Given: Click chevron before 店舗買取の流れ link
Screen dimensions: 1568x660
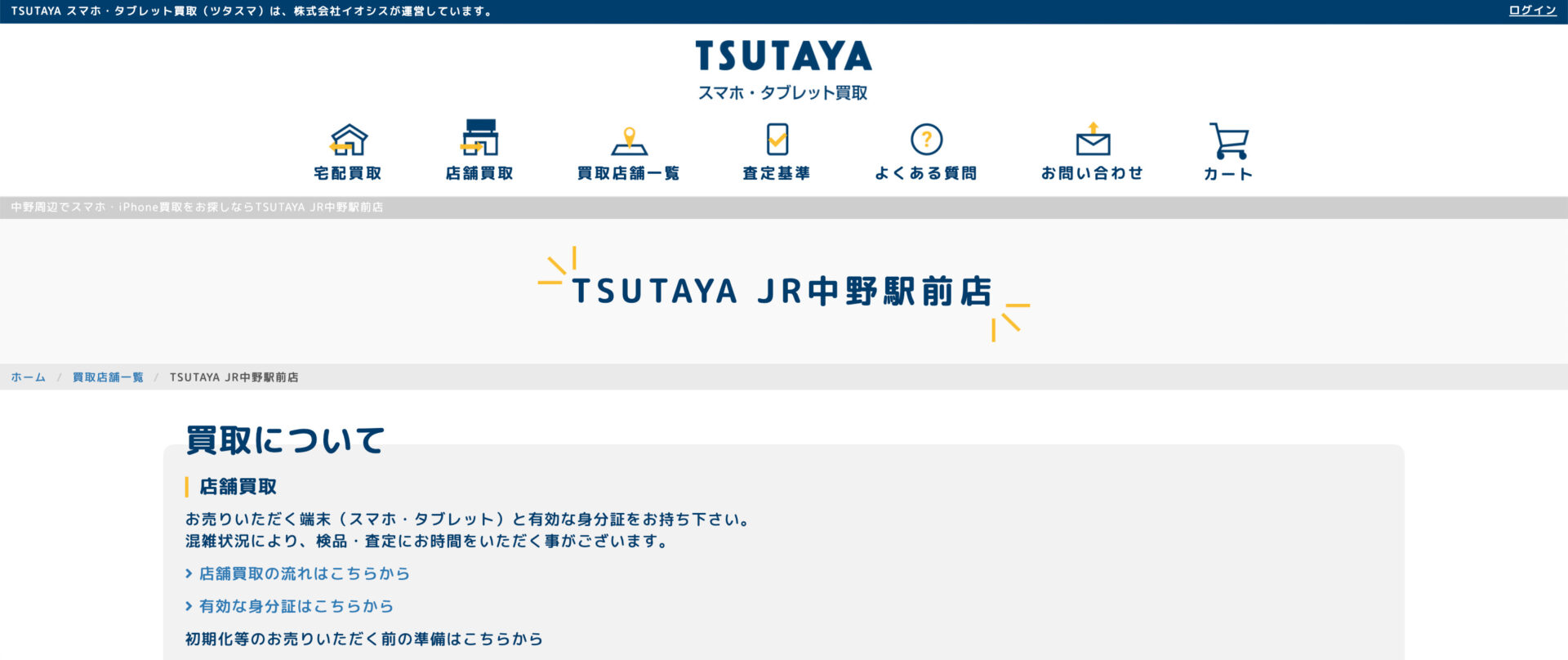Looking at the screenshot, I should pyautogui.click(x=189, y=573).
